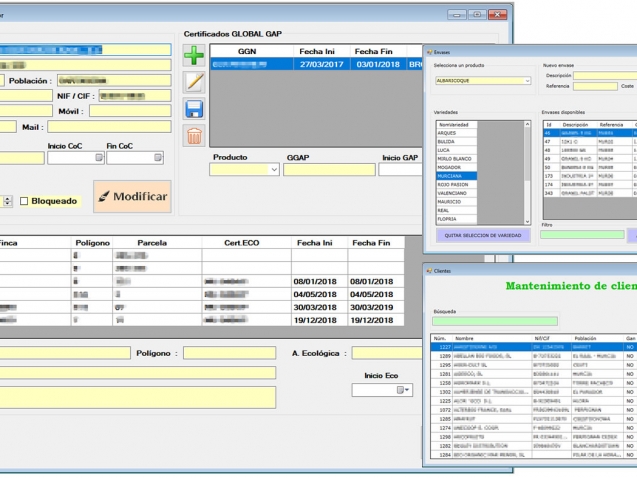
Task: Click the Mail input field
Action: 109,127
